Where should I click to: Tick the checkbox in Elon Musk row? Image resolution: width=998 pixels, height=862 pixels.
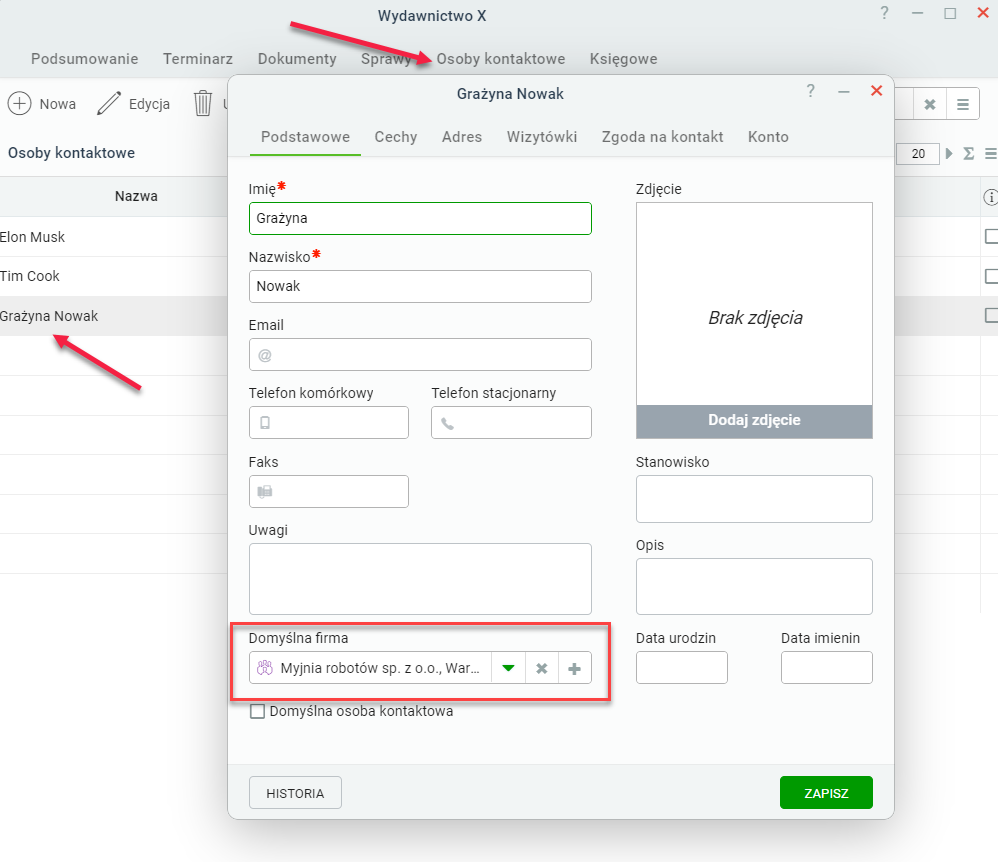tap(991, 236)
